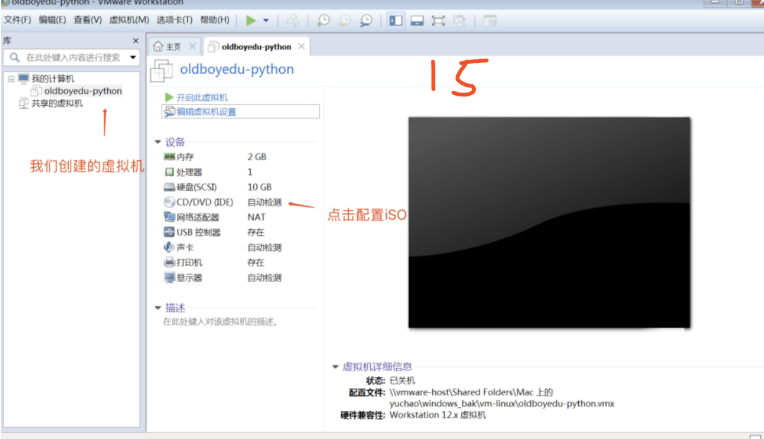Click the 处理器 processor device icon
764x439 pixels.
[x=169, y=172]
